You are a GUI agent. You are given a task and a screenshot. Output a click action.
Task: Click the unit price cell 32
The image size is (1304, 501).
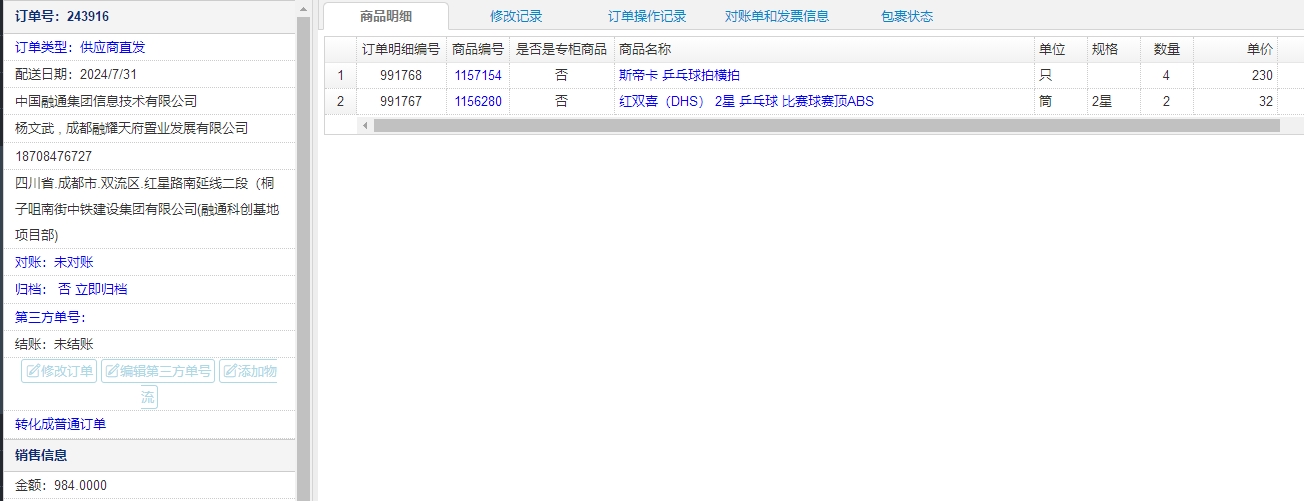point(1235,101)
